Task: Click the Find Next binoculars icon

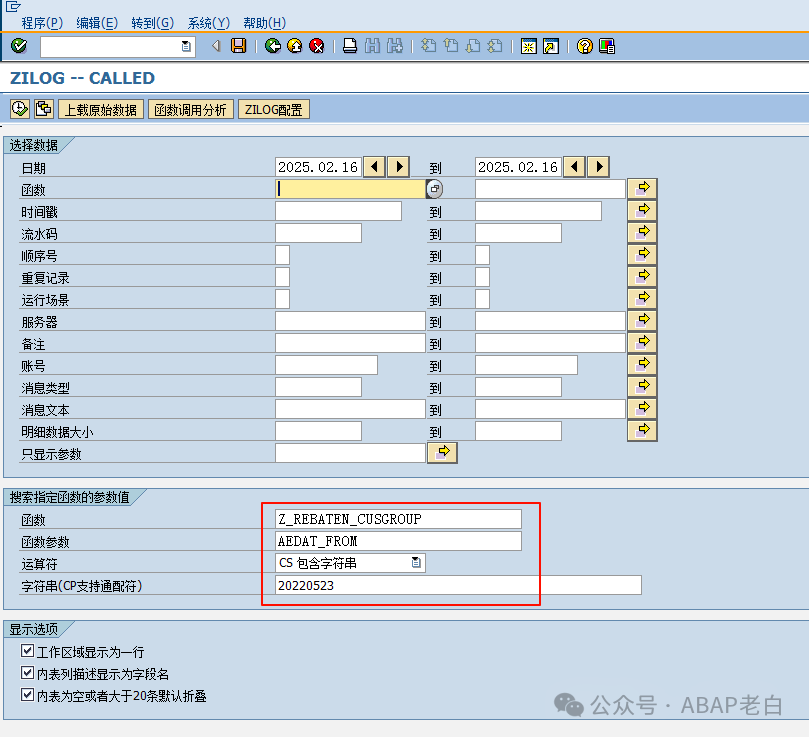Action: coord(395,46)
